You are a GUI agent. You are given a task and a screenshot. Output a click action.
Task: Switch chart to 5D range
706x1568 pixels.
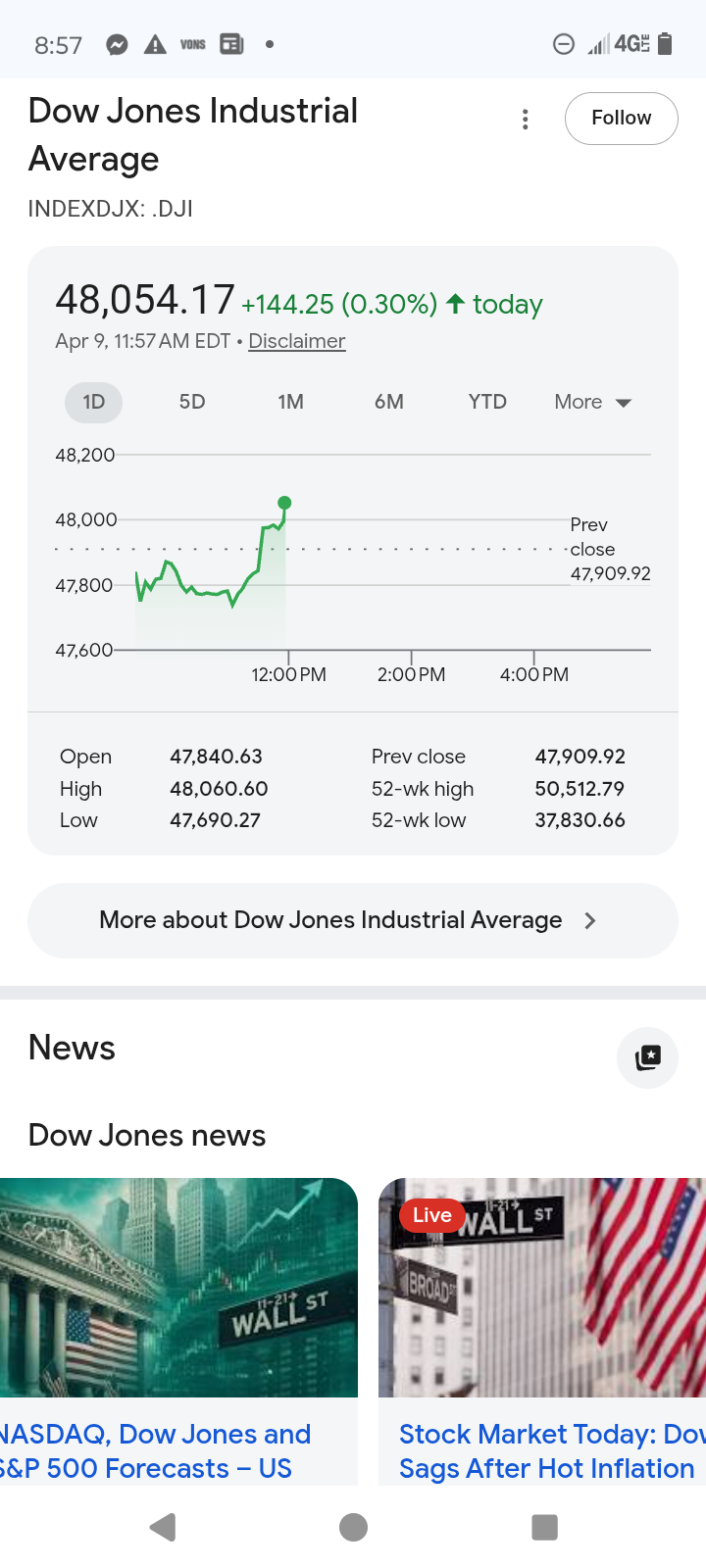tap(192, 402)
